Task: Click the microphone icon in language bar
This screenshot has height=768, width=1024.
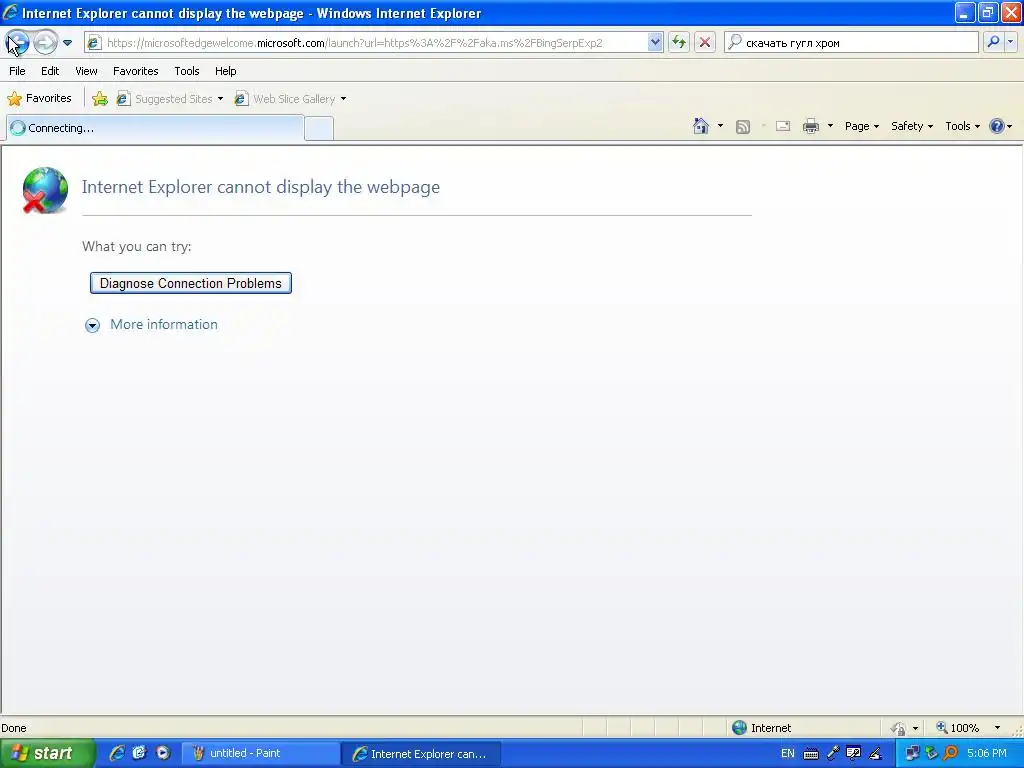Action: 832,754
